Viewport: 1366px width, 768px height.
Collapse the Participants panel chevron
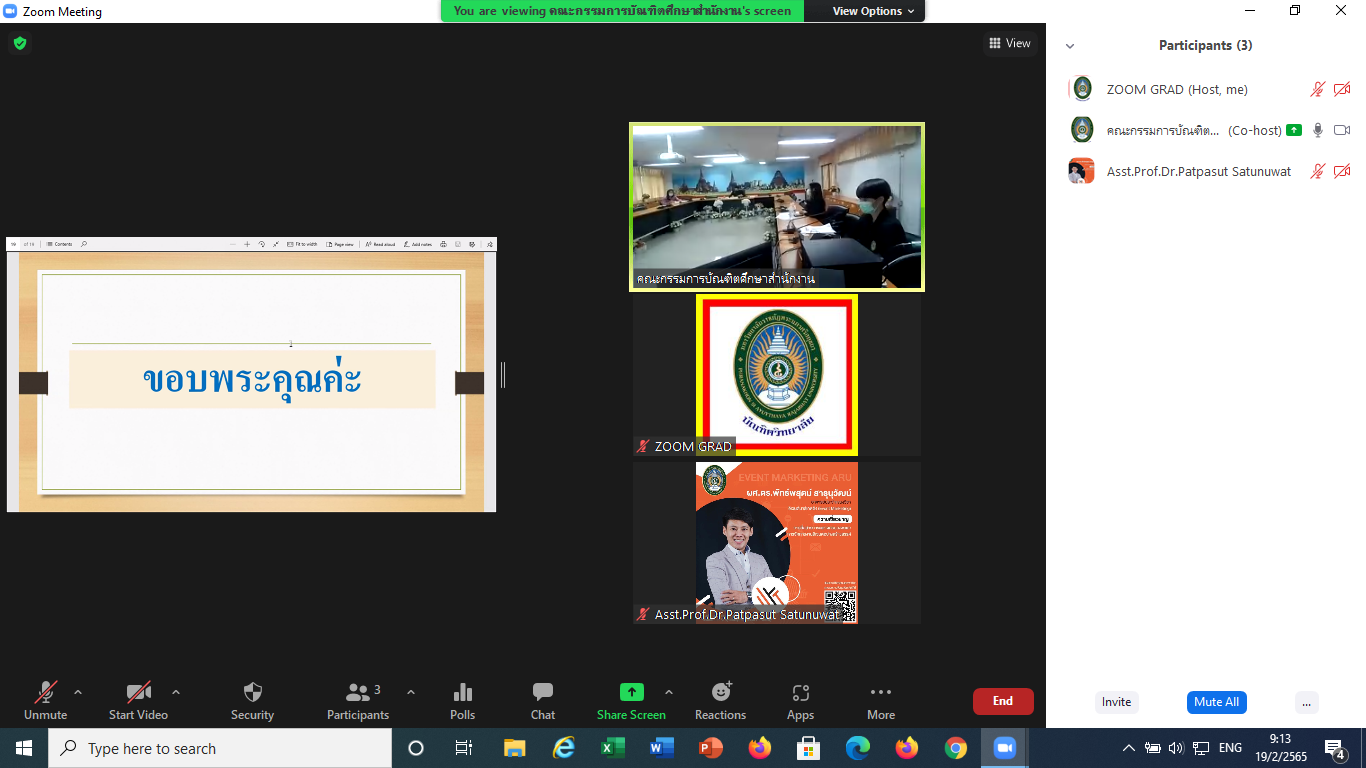pyautogui.click(x=1070, y=46)
